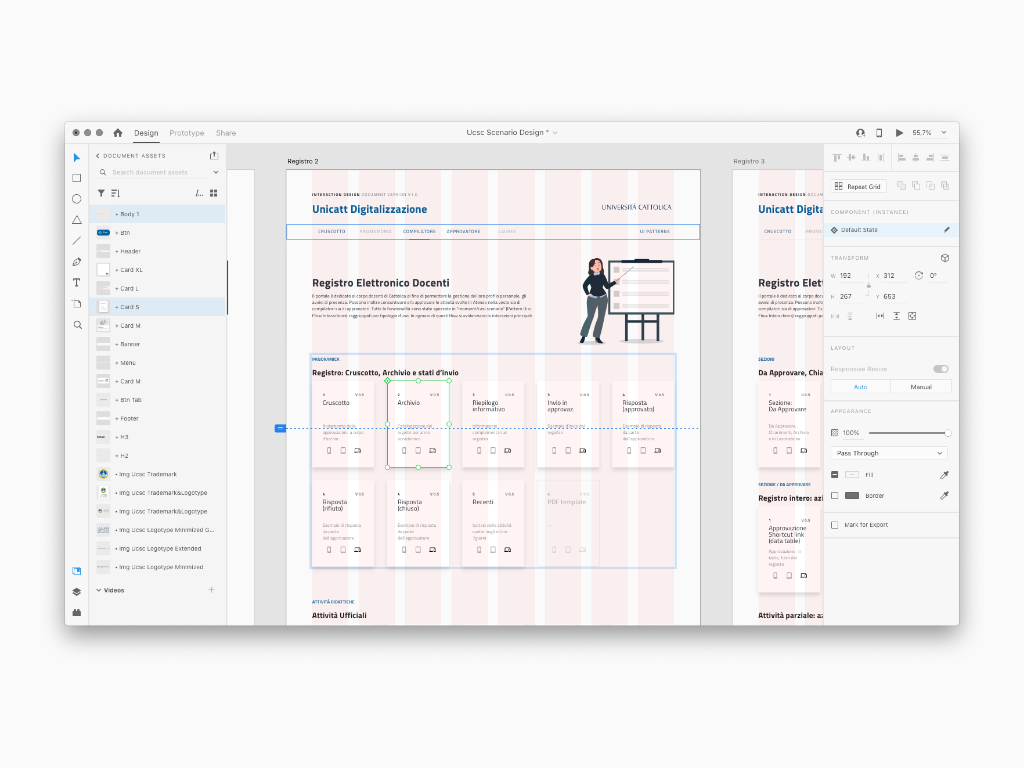Start desktop preview with play button
Screen dimensions: 1024x768
coord(899,133)
